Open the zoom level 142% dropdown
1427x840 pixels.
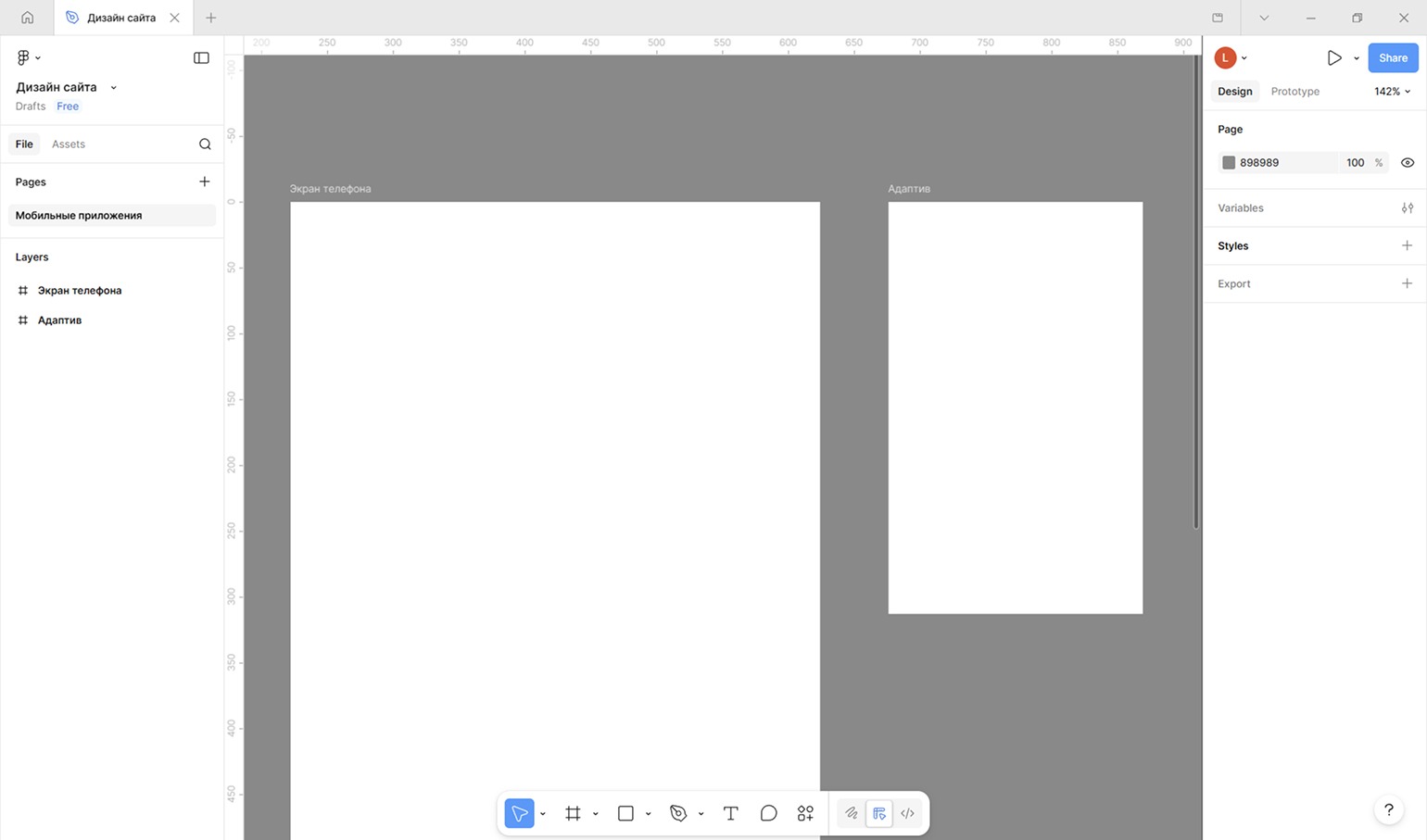click(1392, 91)
